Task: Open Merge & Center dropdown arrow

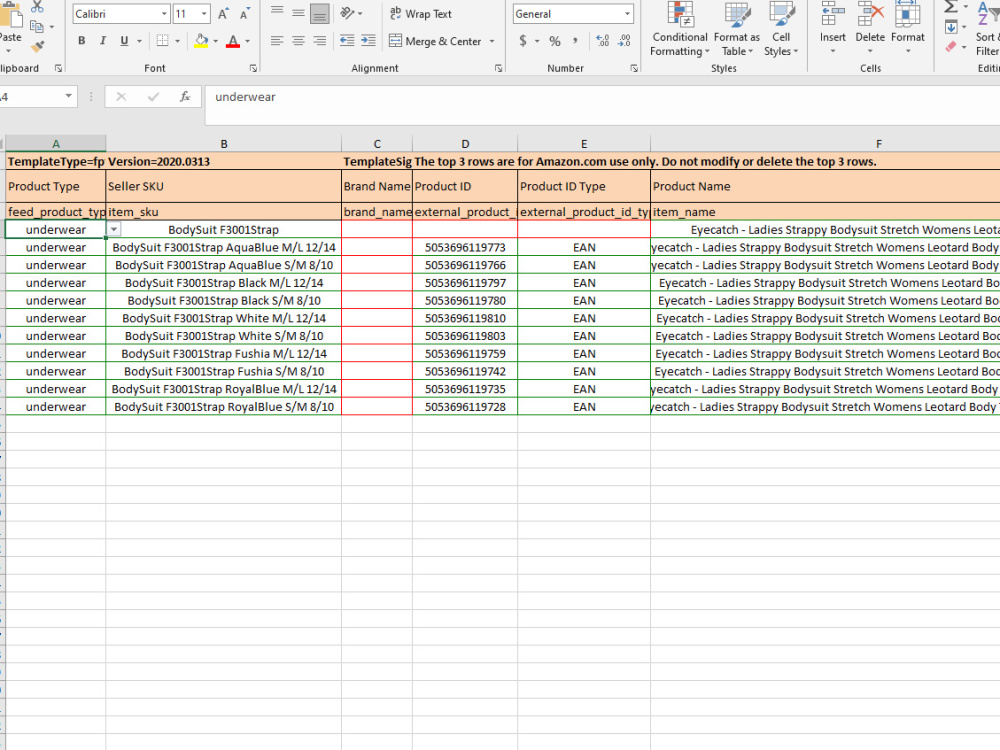Action: [492, 41]
